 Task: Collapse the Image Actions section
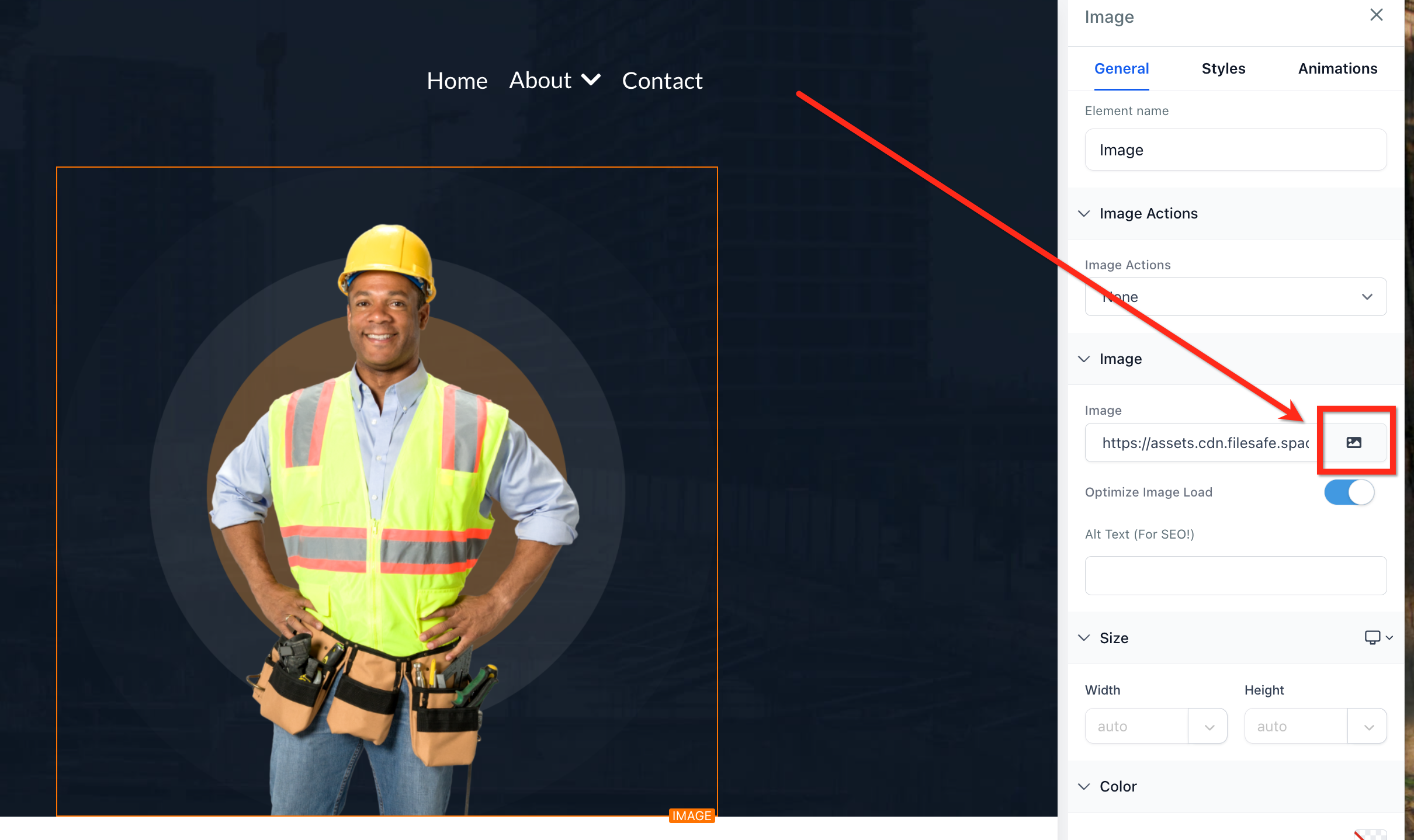coord(1084,214)
